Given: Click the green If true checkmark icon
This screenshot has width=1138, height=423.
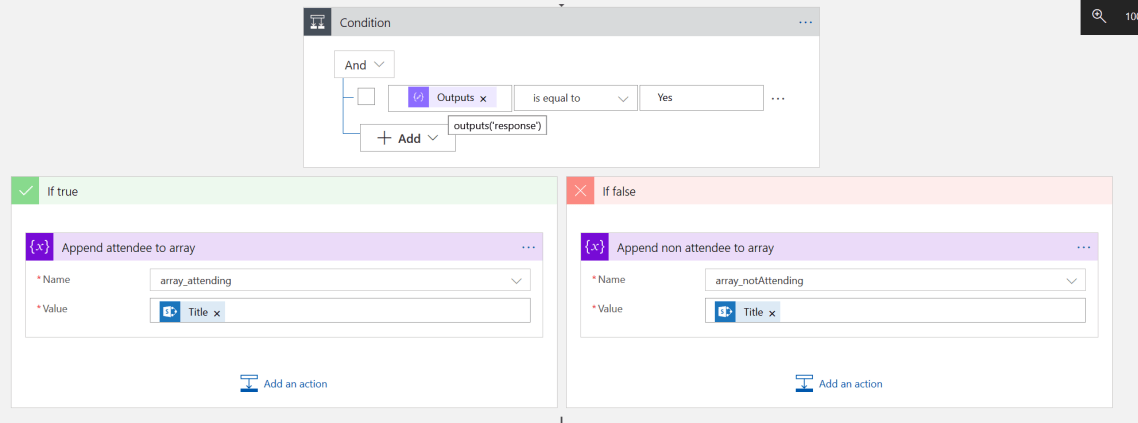Looking at the screenshot, I should pos(26,191).
